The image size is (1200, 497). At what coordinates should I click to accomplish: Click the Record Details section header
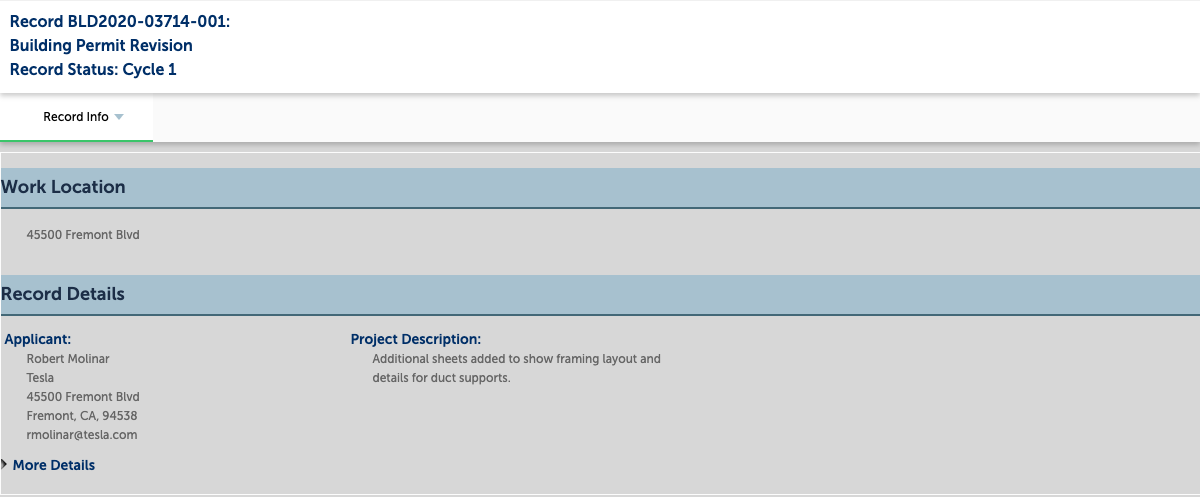click(600, 295)
